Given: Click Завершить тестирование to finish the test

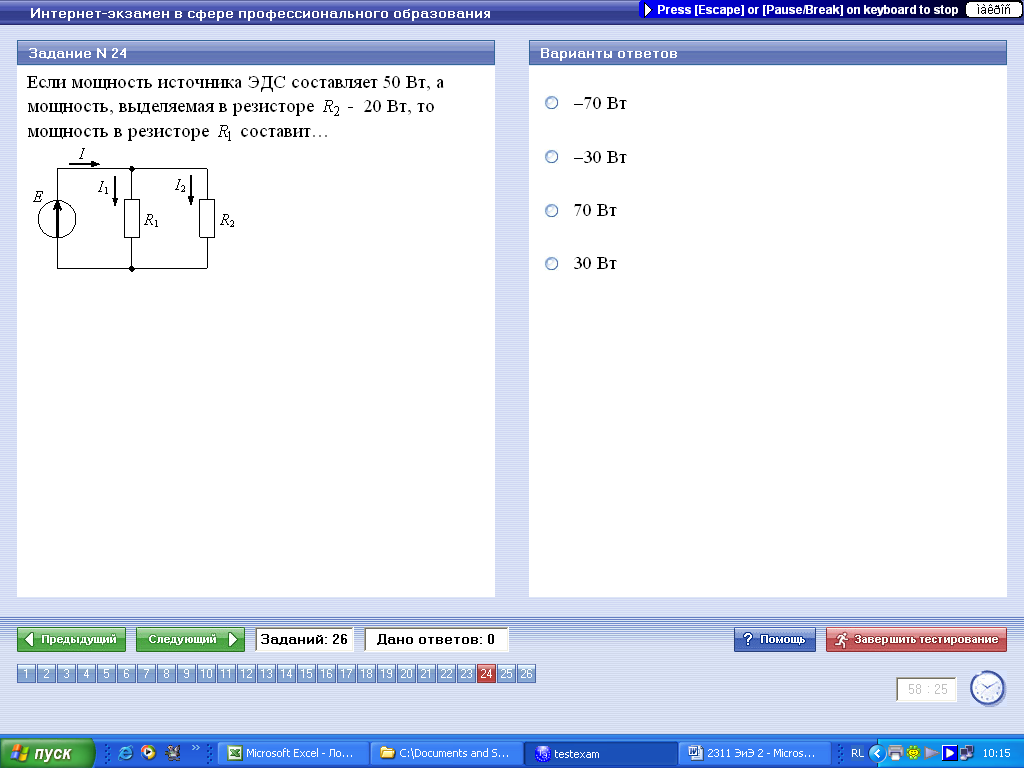Looking at the screenshot, I should (916, 639).
